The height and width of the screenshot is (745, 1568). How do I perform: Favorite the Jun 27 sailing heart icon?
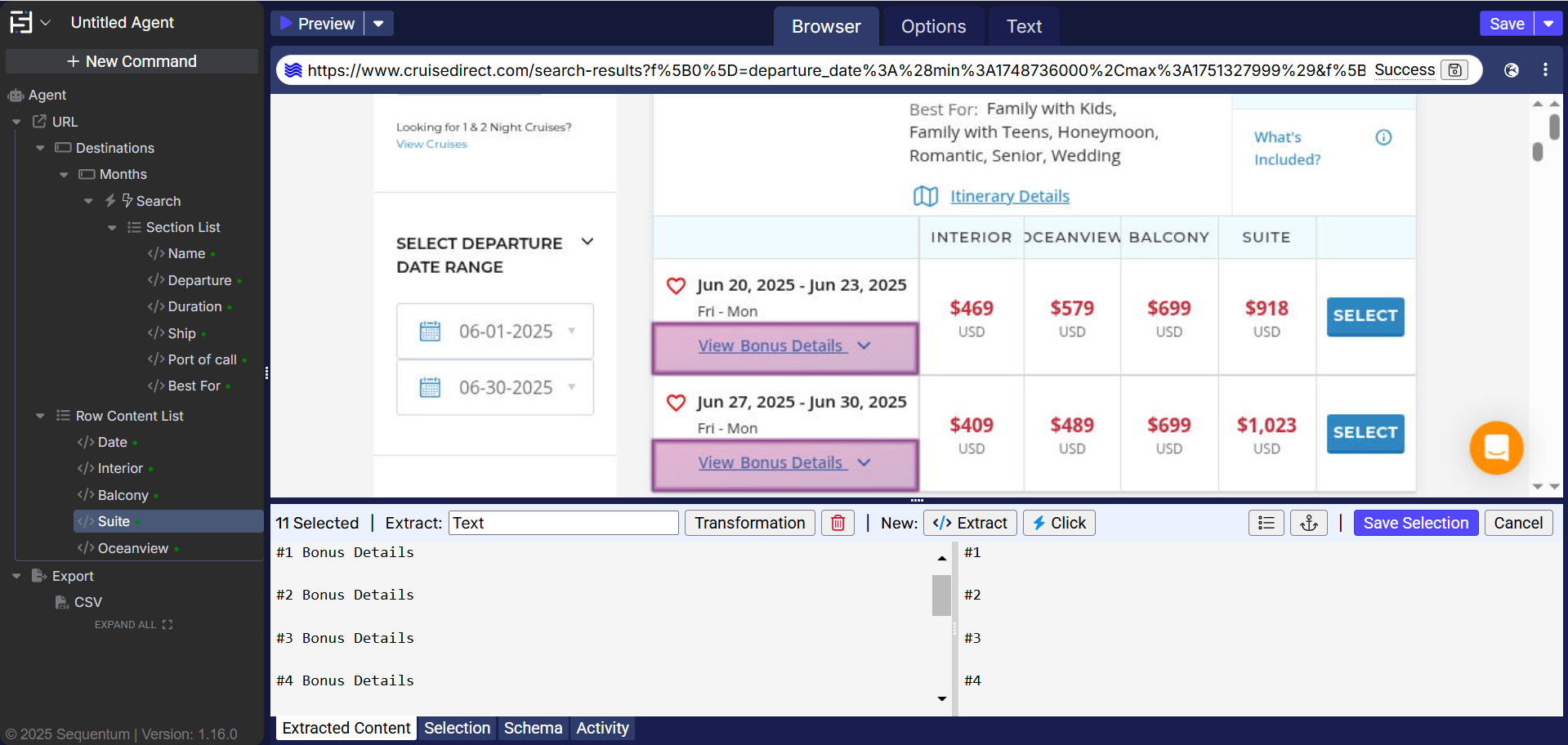click(676, 403)
